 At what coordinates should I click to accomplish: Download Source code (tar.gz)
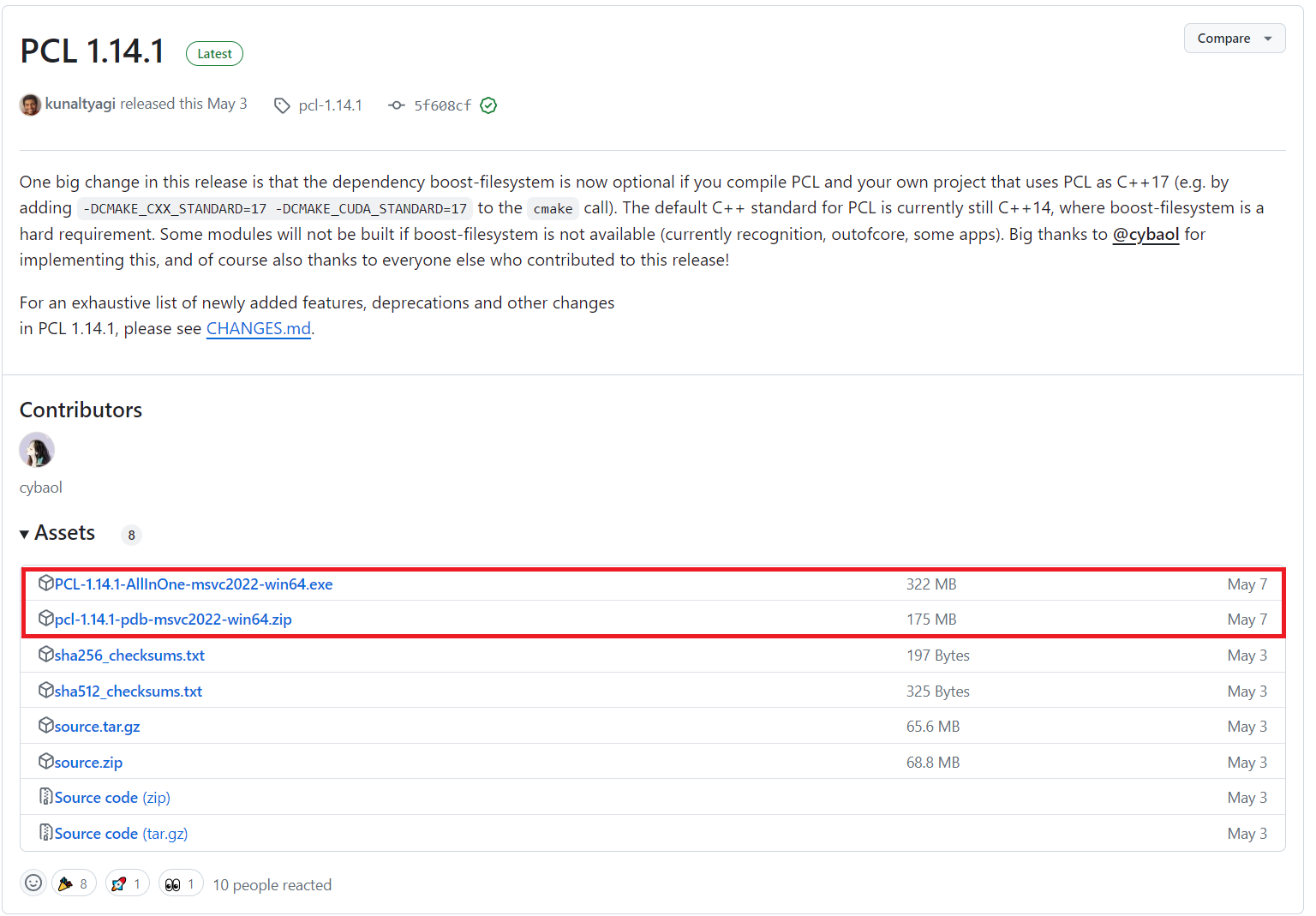click(x=121, y=834)
